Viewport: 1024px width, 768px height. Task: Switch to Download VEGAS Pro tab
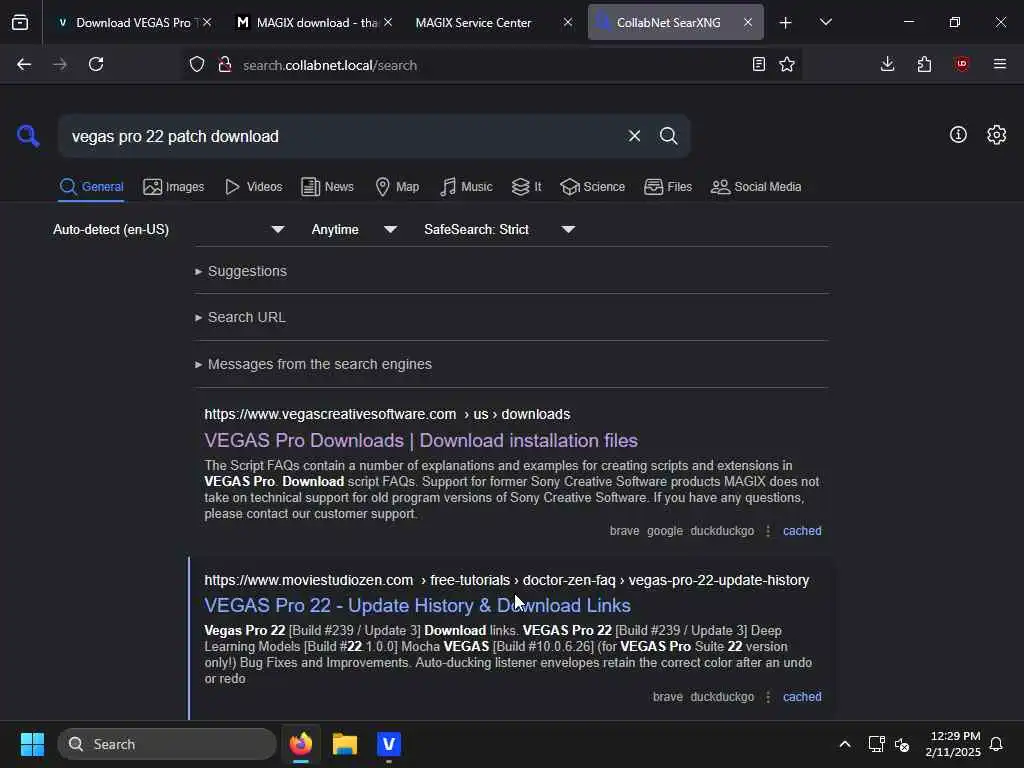[x=134, y=22]
